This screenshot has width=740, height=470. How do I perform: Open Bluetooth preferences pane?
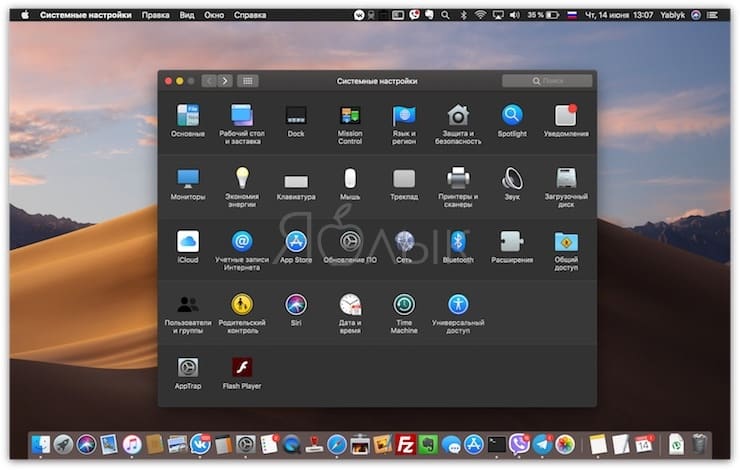458,247
